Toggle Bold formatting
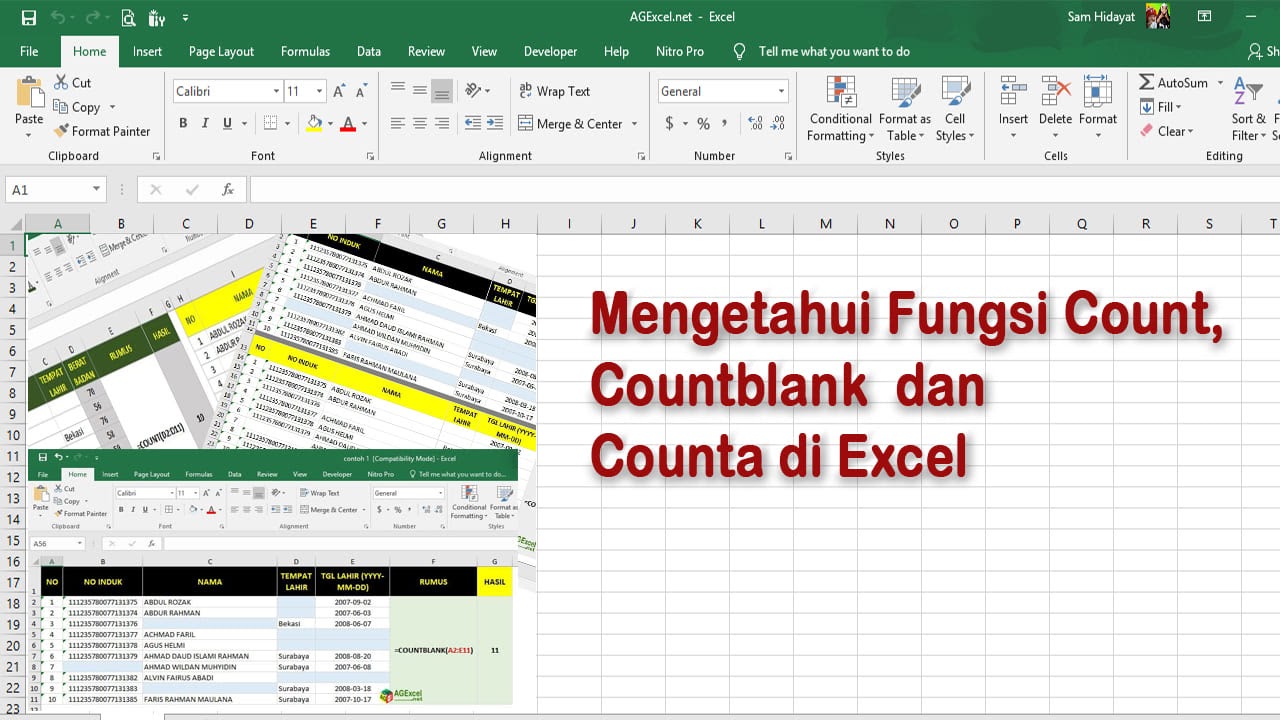This screenshot has width=1280, height=720. (x=183, y=123)
